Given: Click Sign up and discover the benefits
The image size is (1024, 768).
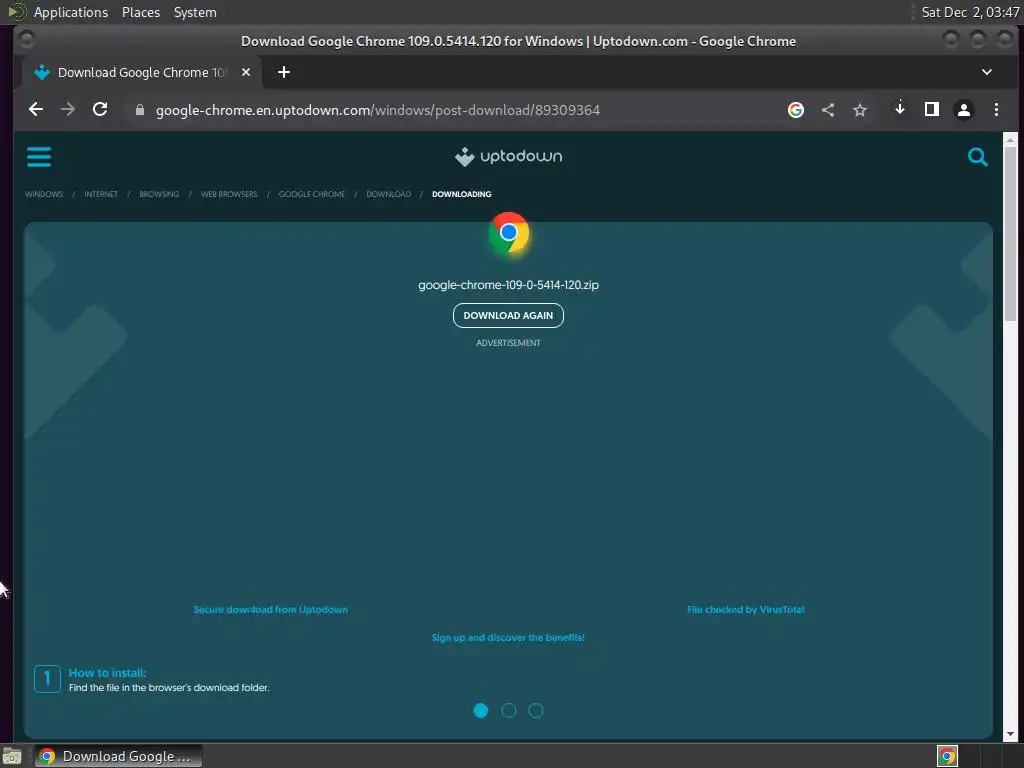Looking at the screenshot, I should (x=508, y=637).
